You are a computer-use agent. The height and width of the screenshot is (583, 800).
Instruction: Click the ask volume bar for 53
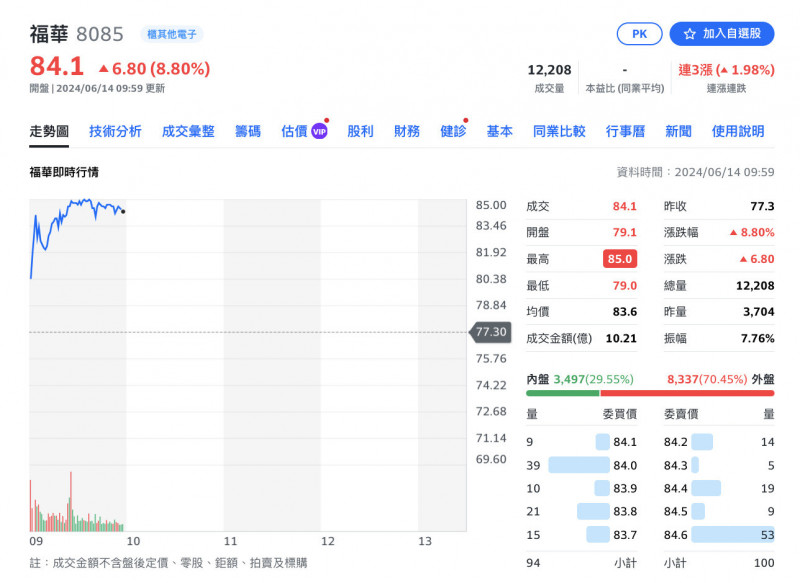point(733,535)
